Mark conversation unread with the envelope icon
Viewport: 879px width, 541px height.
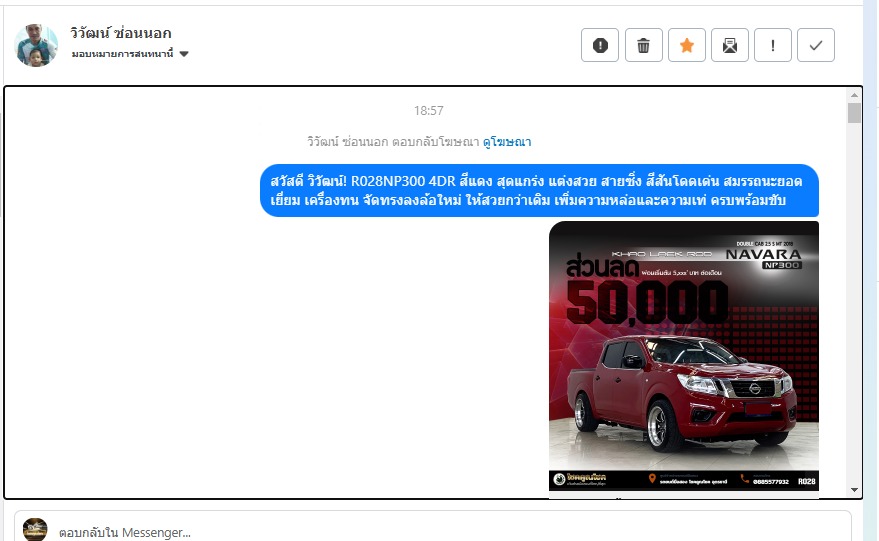click(730, 45)
